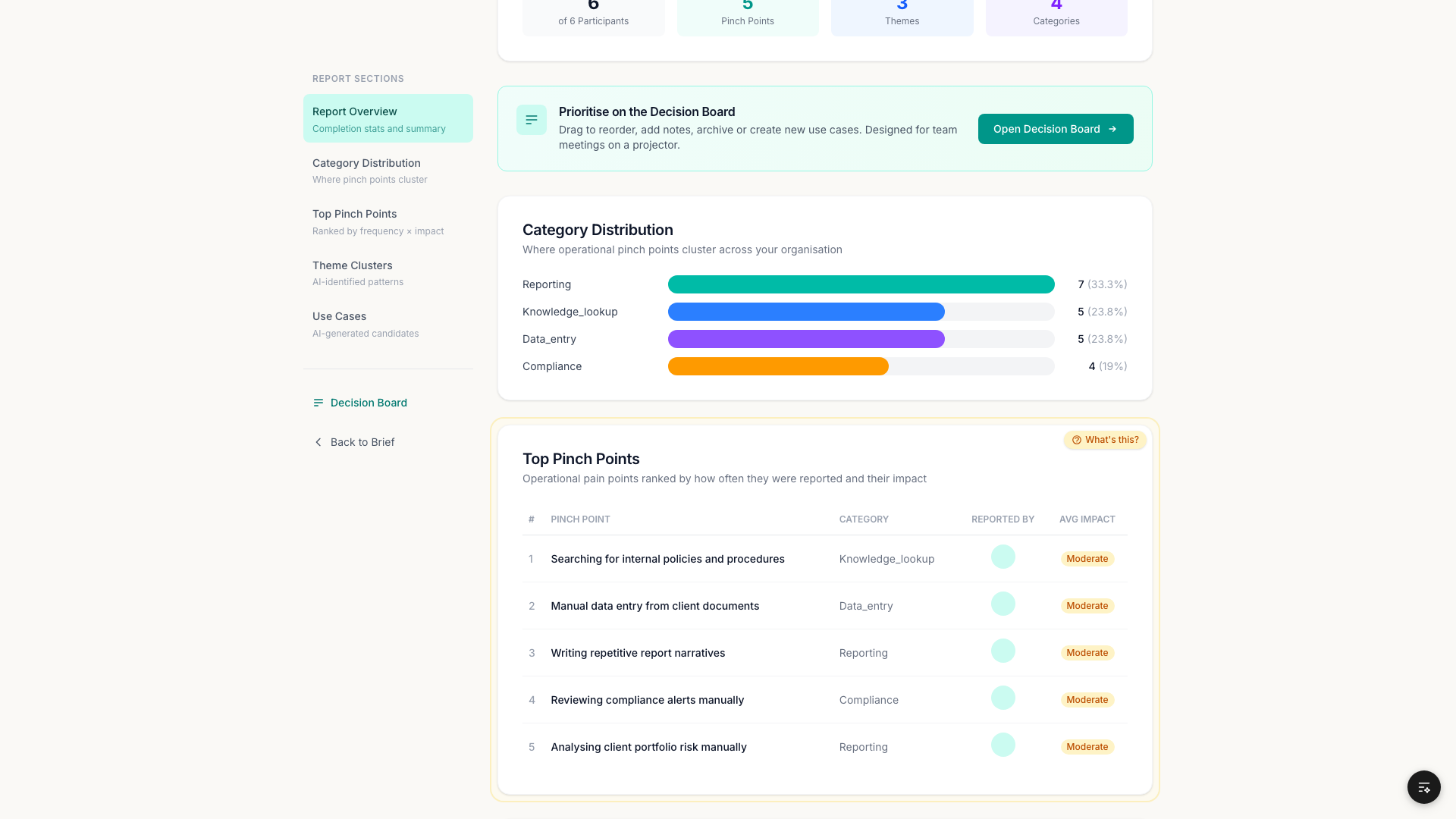
Task: Click the question mark icon in What's this
Action: point(1076,440)
